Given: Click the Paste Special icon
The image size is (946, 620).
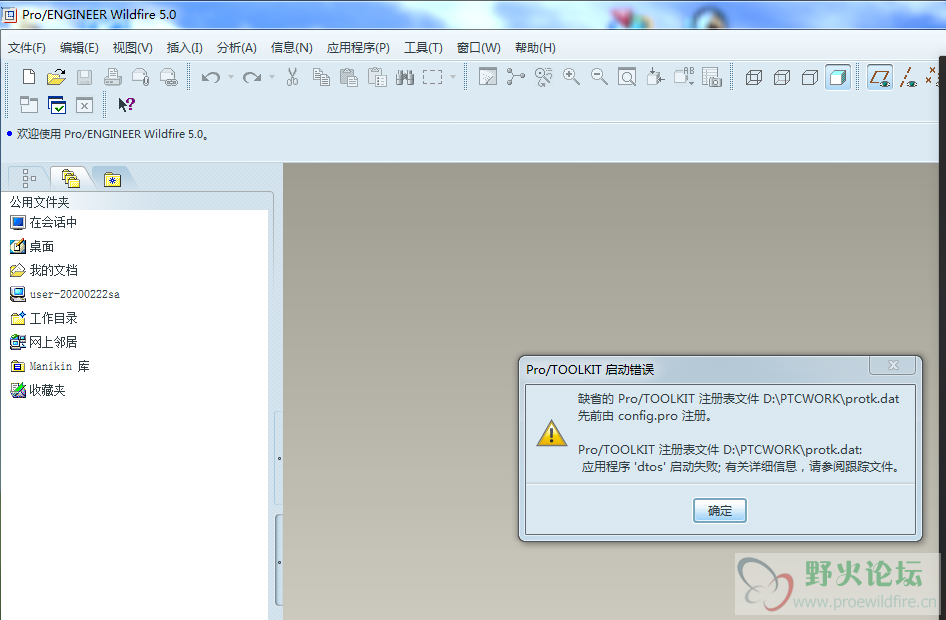Looking at the screenshot, I should pos(377,77).
